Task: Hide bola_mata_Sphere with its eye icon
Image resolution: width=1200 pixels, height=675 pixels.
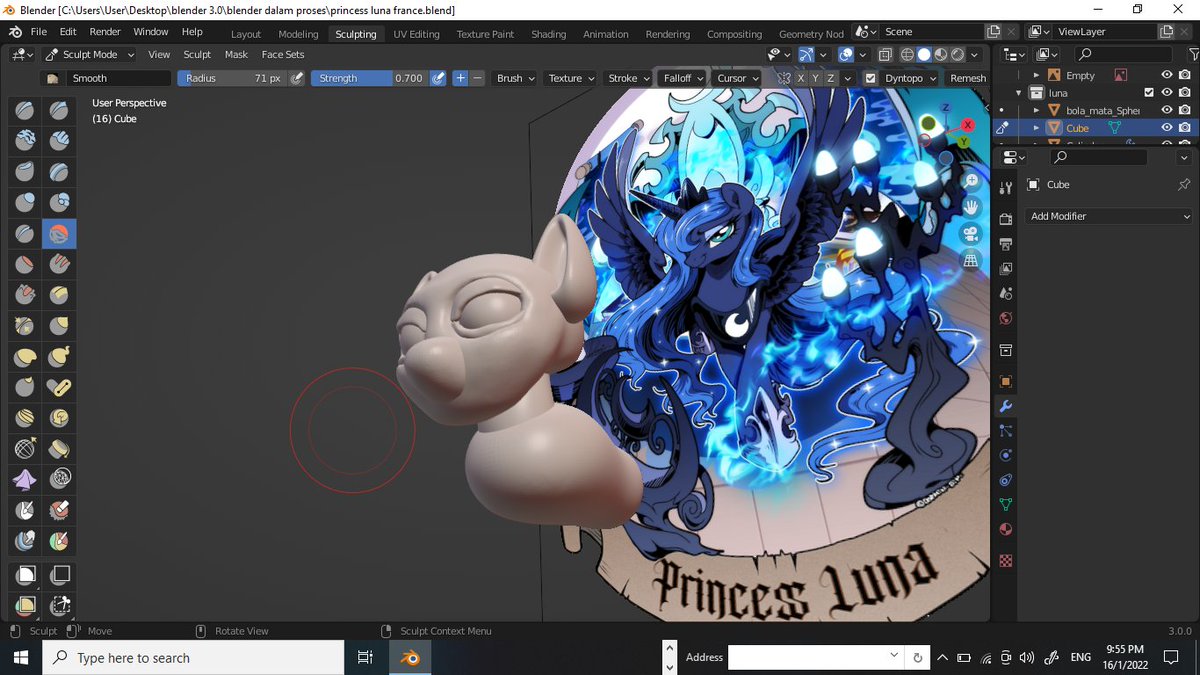Action: (x=1166, y=110)
